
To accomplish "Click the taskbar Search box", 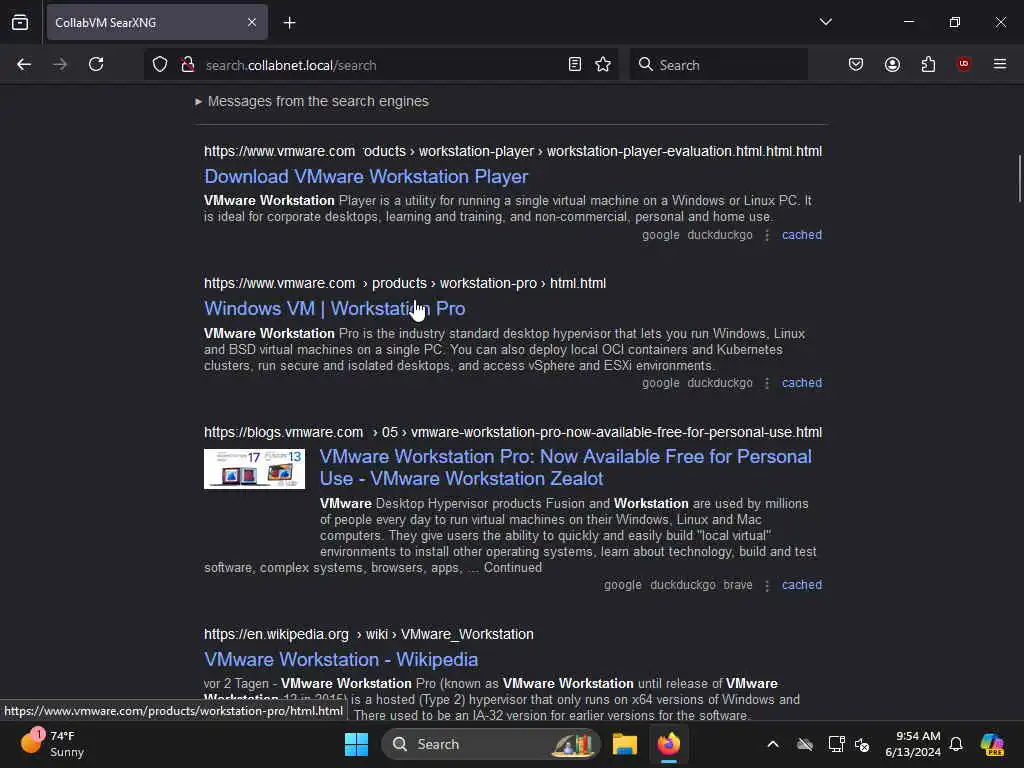I will point(491,744).
